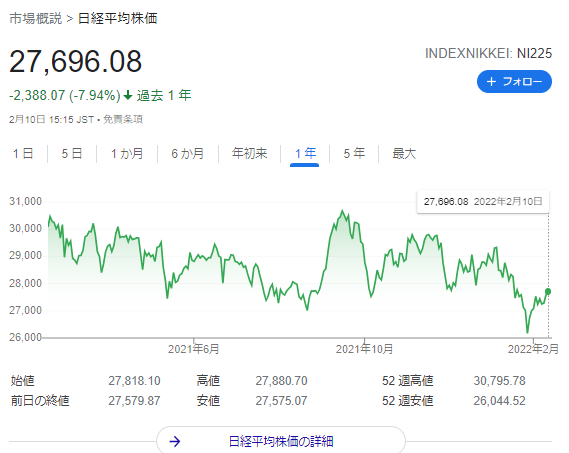Switch chart to 1か月 range

click(x=127, y=154)
